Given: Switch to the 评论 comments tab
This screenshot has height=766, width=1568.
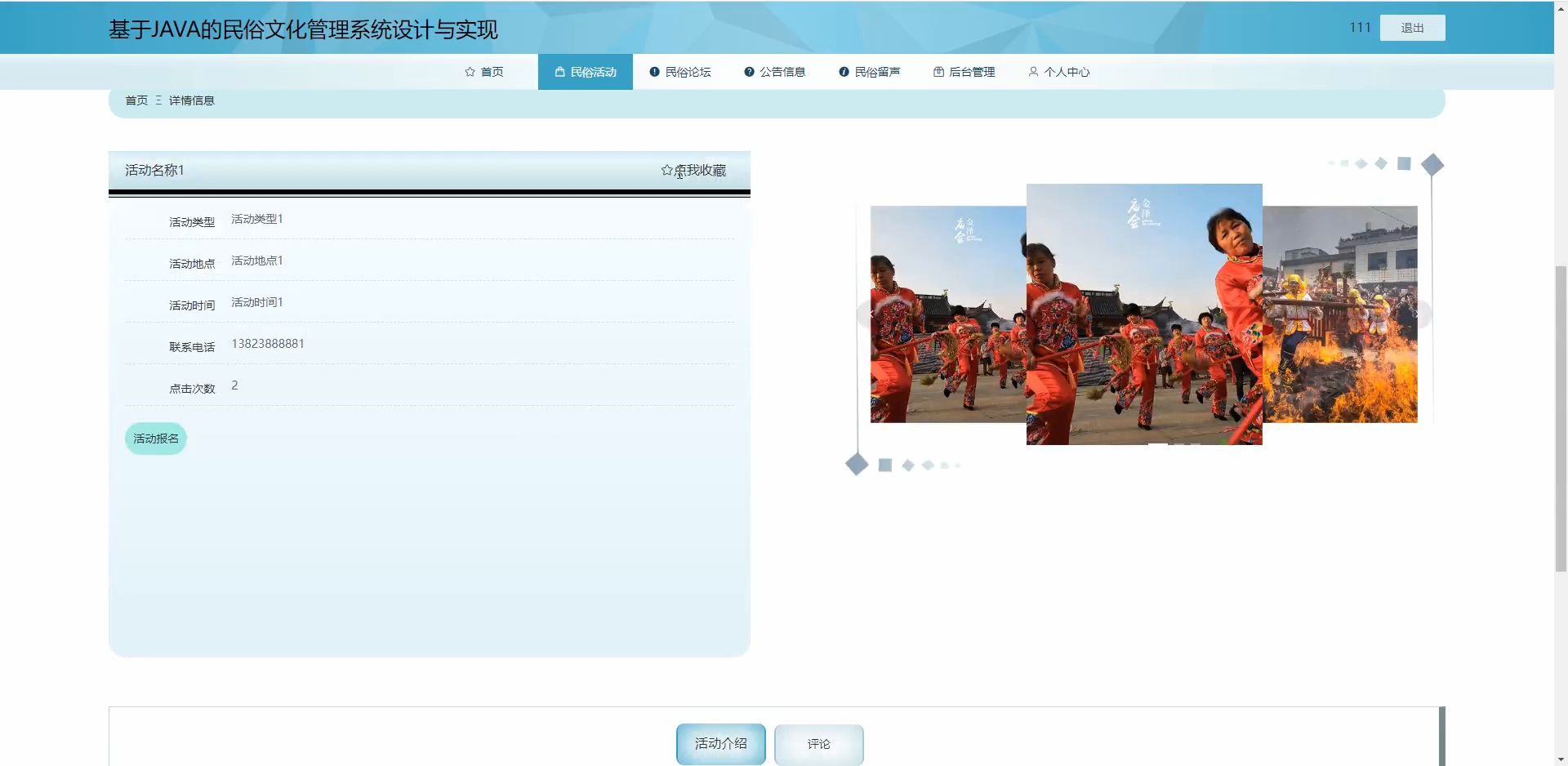Looking at the screenshot, I should click(x=818, y=744).
